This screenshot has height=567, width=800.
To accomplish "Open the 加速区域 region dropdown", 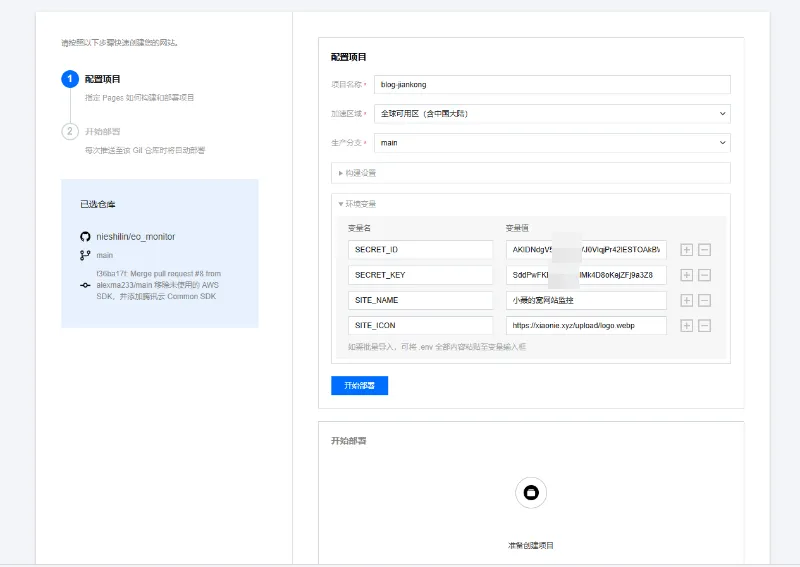I will click(x=552, y=114).
